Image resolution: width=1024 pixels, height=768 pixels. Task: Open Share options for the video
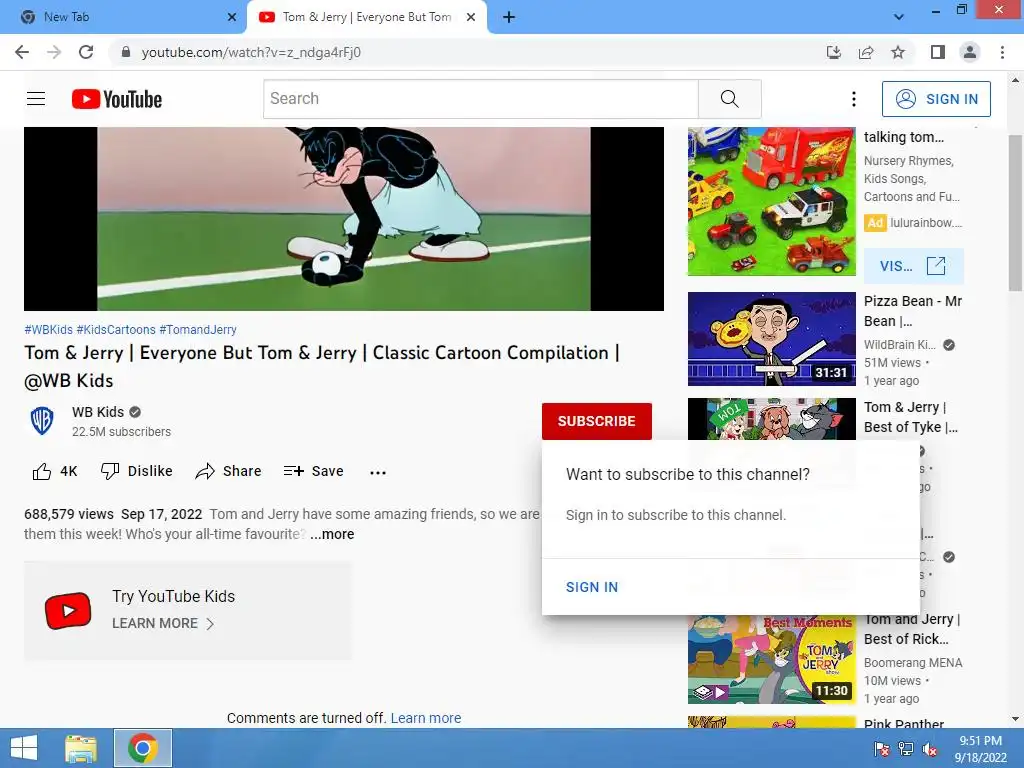click(x=228, y=472)
